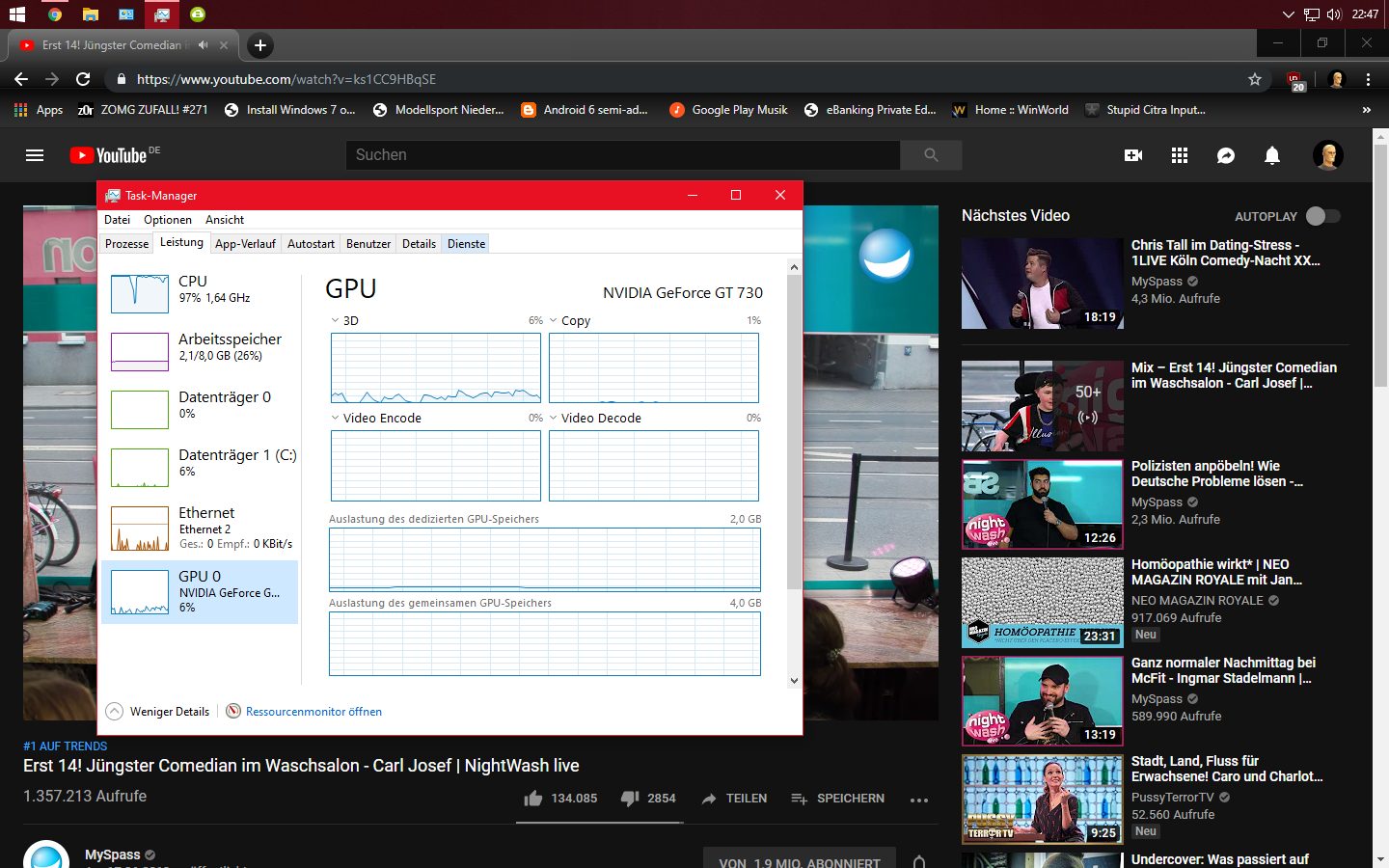The width and height of the screenshot is (1389, 868).
Task: Collapse the 3D engine graph dropdown
Action: pos(335,320)
